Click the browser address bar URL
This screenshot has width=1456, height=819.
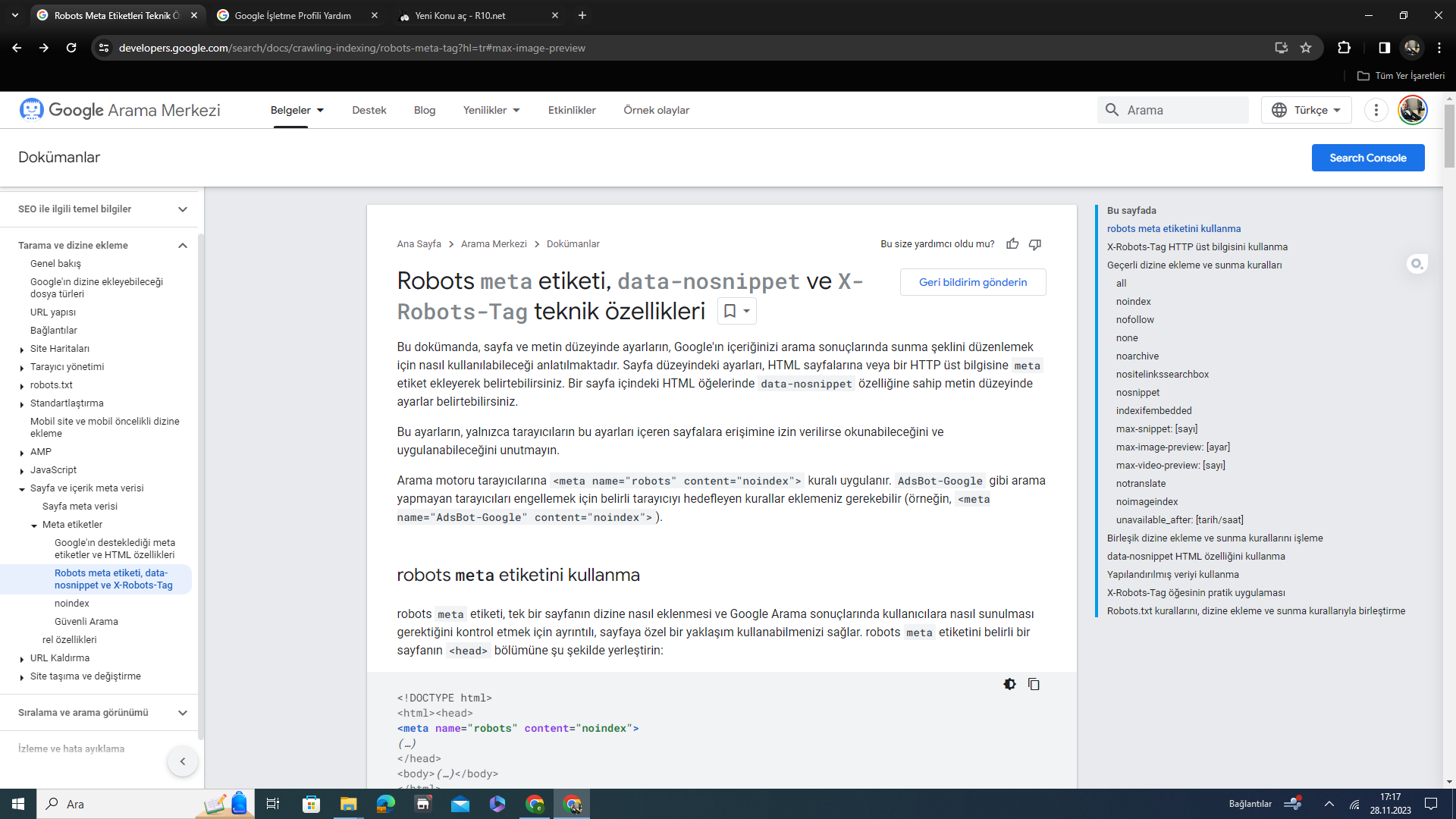pyautogui.click(x=352, y=48)
